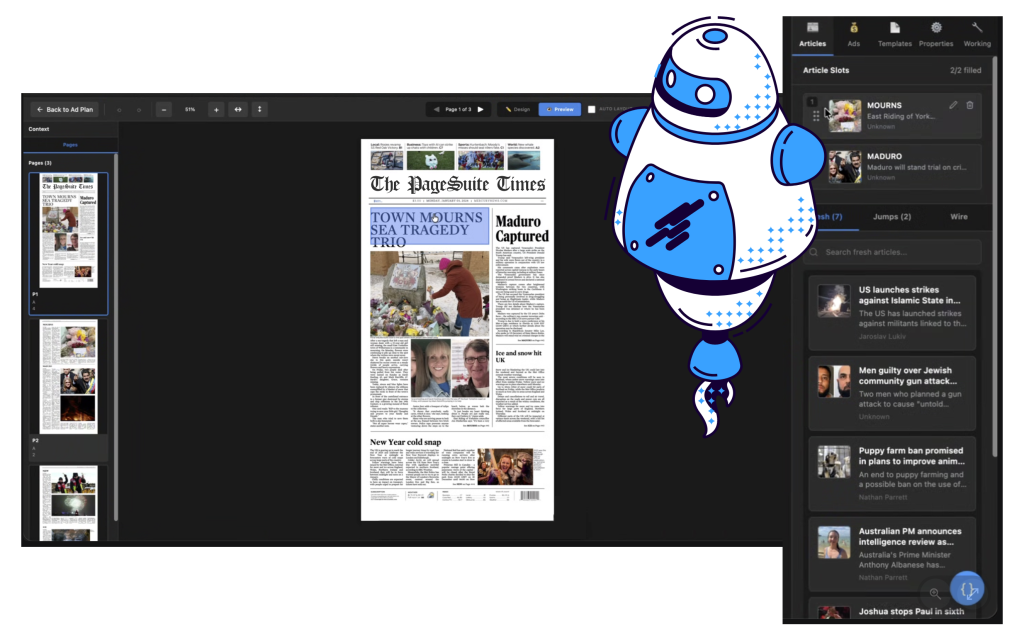
Task: Toggle the Auto Layout checkbox
Action: click(592, 109)
